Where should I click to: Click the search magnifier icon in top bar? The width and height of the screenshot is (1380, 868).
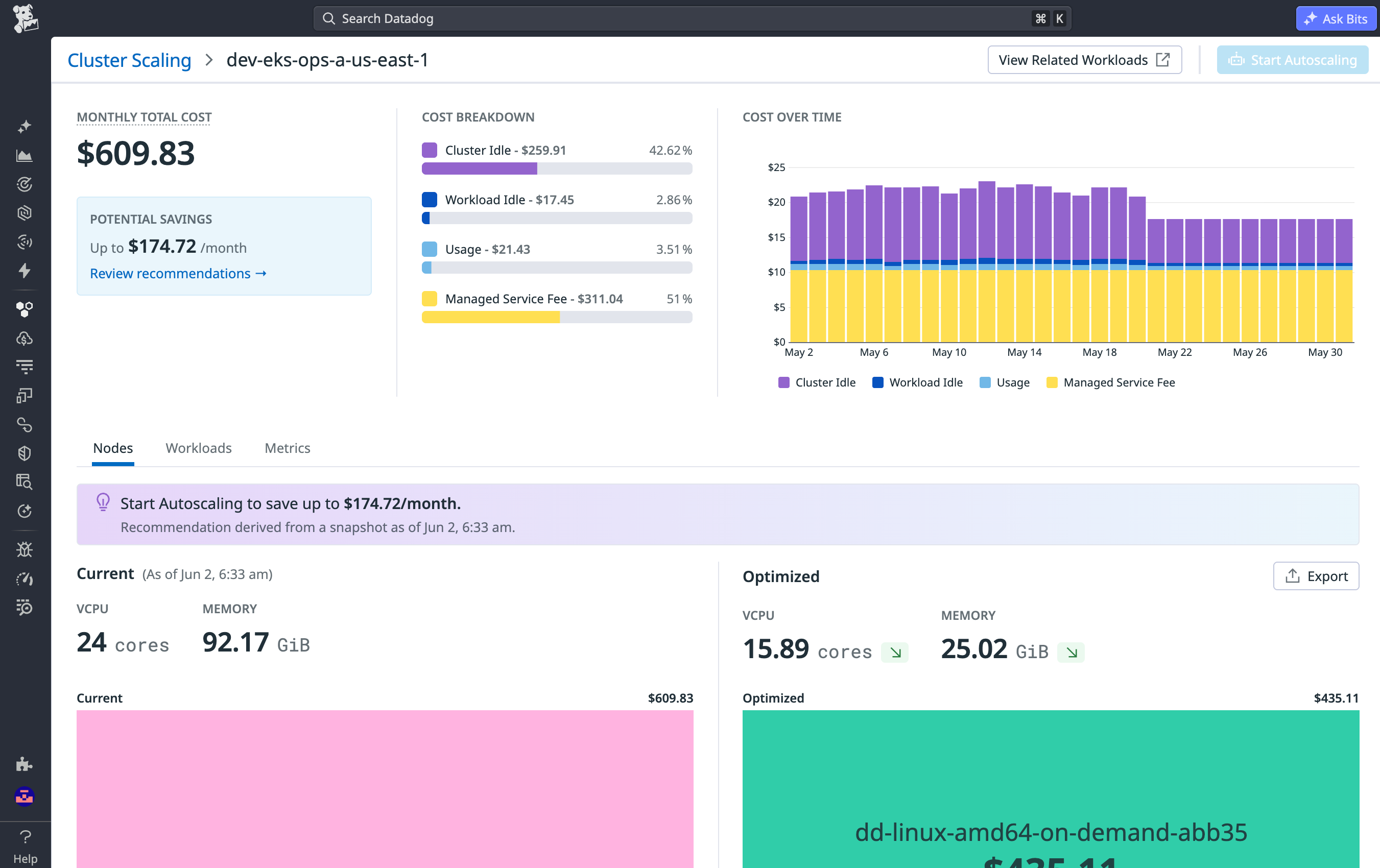point(328,18)
